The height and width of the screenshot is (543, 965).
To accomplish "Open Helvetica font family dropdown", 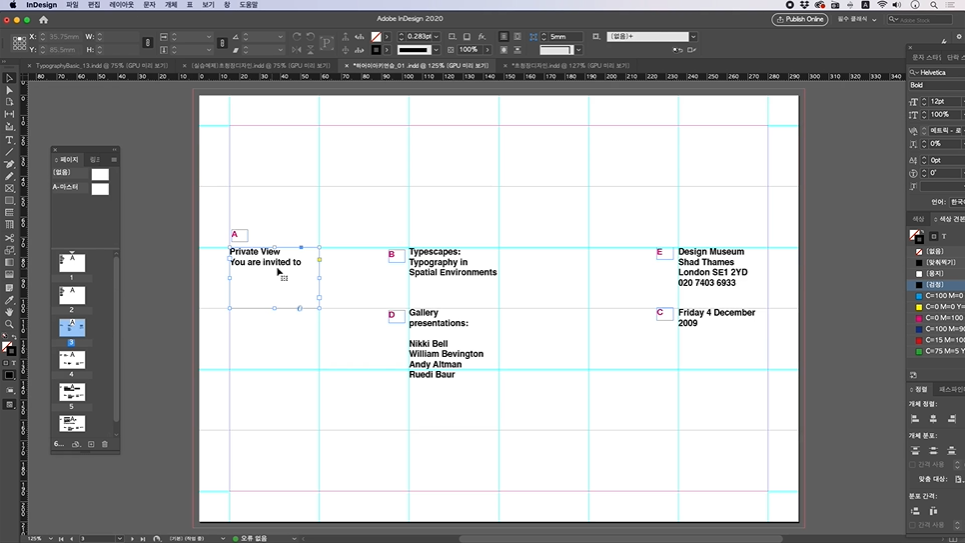I will tap(938, 73).
